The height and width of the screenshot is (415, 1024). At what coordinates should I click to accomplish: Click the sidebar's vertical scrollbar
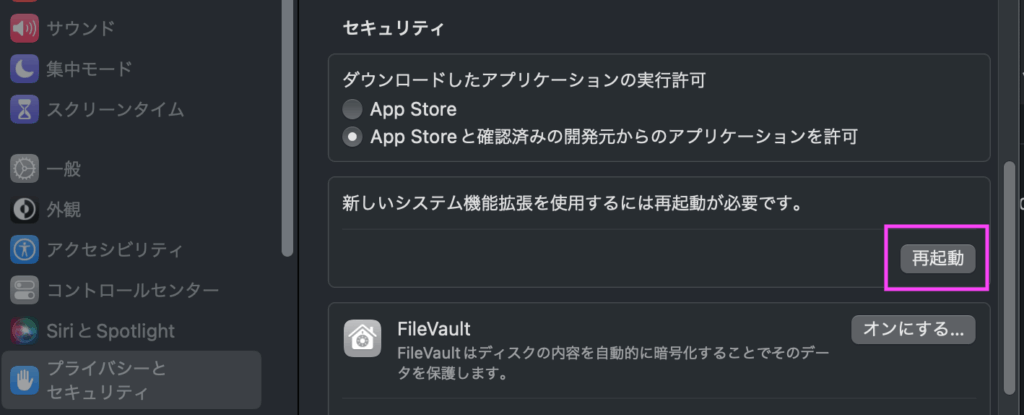click(x=288, y=120)
